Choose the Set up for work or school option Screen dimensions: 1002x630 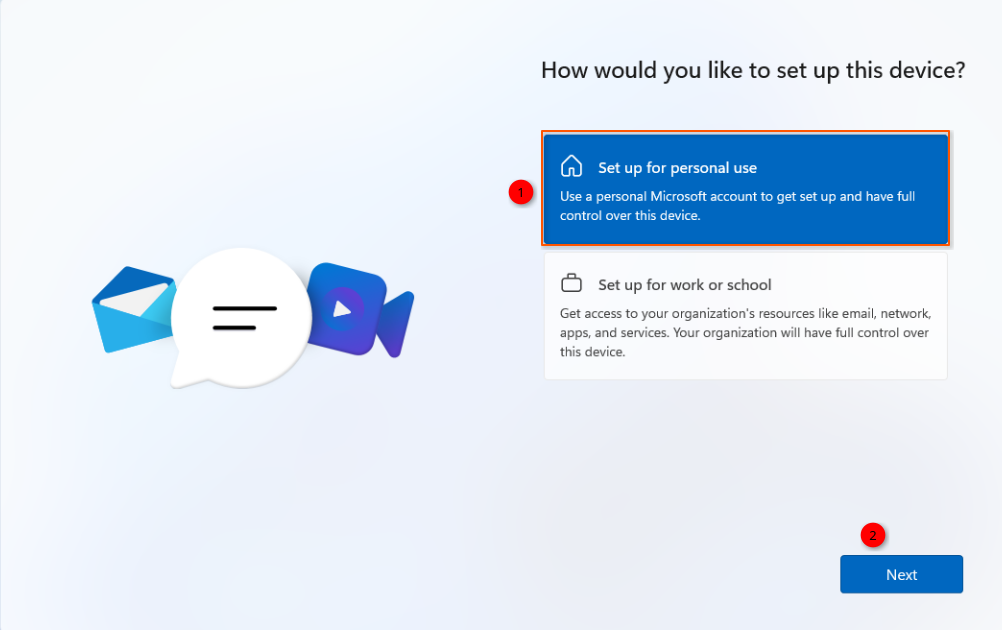(x=745, y=316)
